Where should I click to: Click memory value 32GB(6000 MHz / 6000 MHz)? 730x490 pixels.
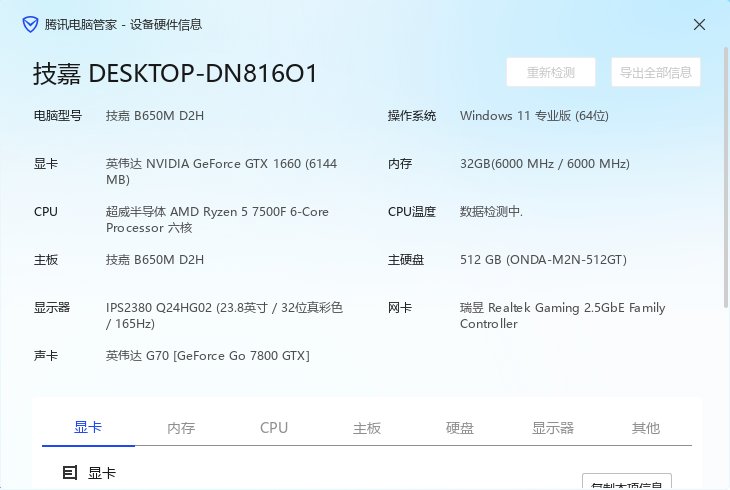pyautogui.click(x=545, y=163)
